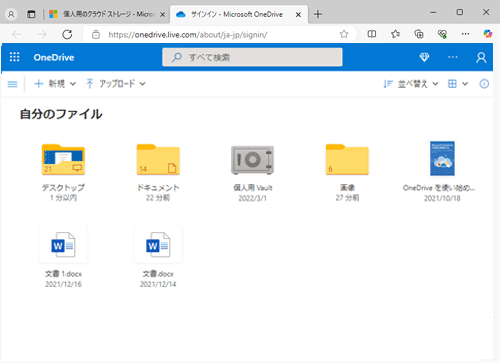Expand the アップロード menu
Viewport: 500px width, 363px height.
[116, 84]
